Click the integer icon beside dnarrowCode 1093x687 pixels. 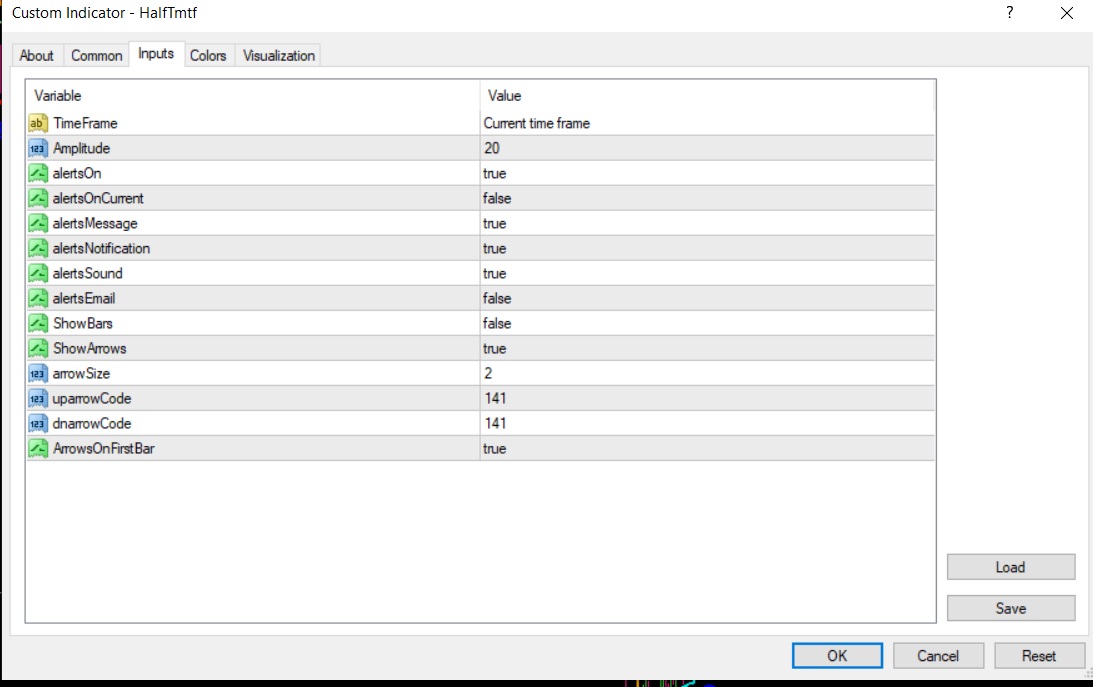[x=38, y=424]
